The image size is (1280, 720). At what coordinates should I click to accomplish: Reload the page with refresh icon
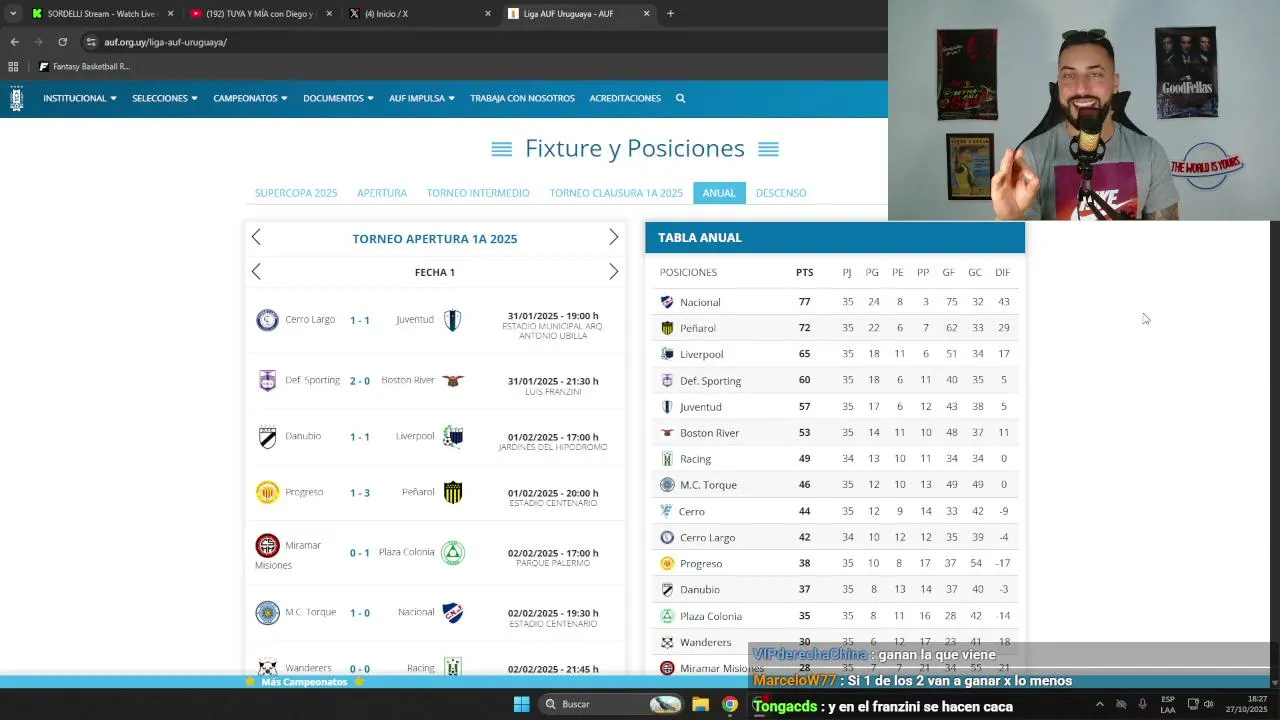coord(62,42)
